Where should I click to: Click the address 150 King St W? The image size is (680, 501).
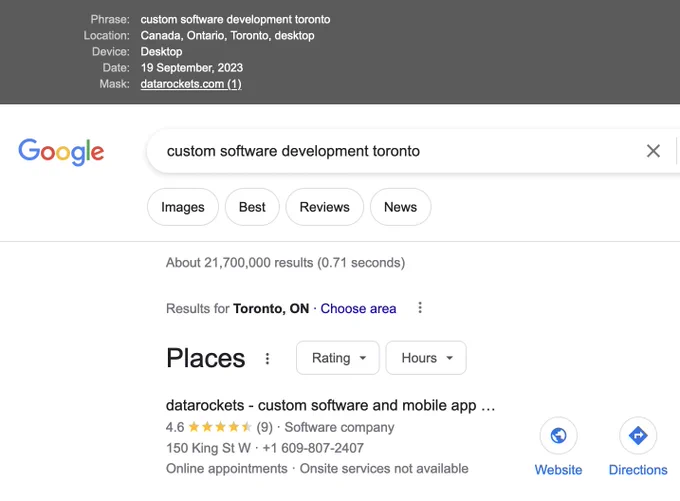pos(208,448)
